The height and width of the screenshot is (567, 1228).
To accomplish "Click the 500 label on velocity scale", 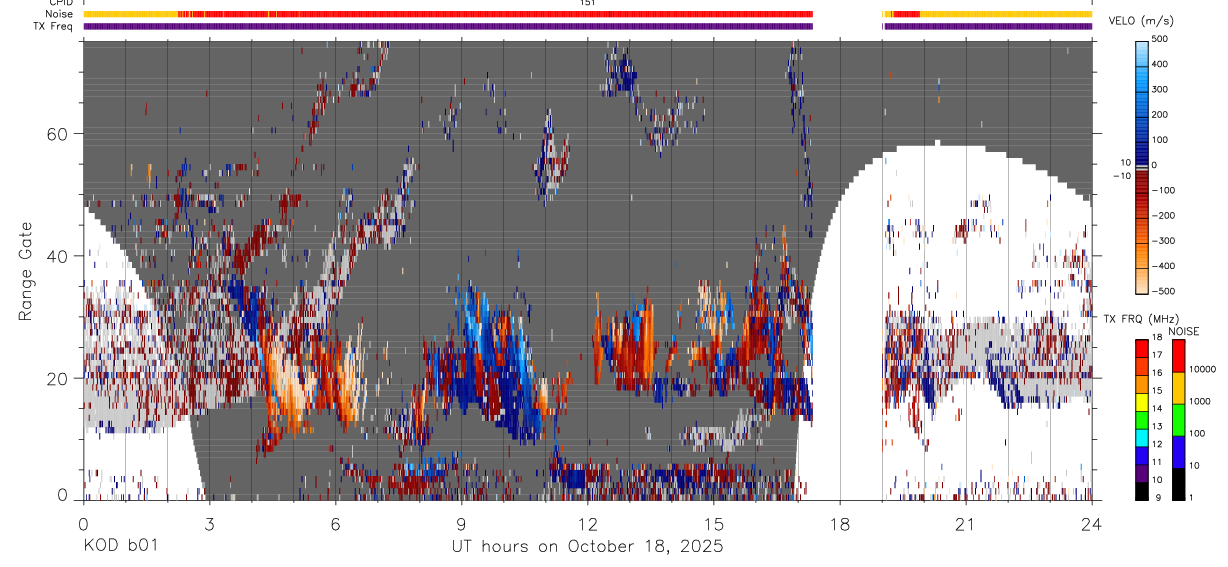I will 1161,39.
